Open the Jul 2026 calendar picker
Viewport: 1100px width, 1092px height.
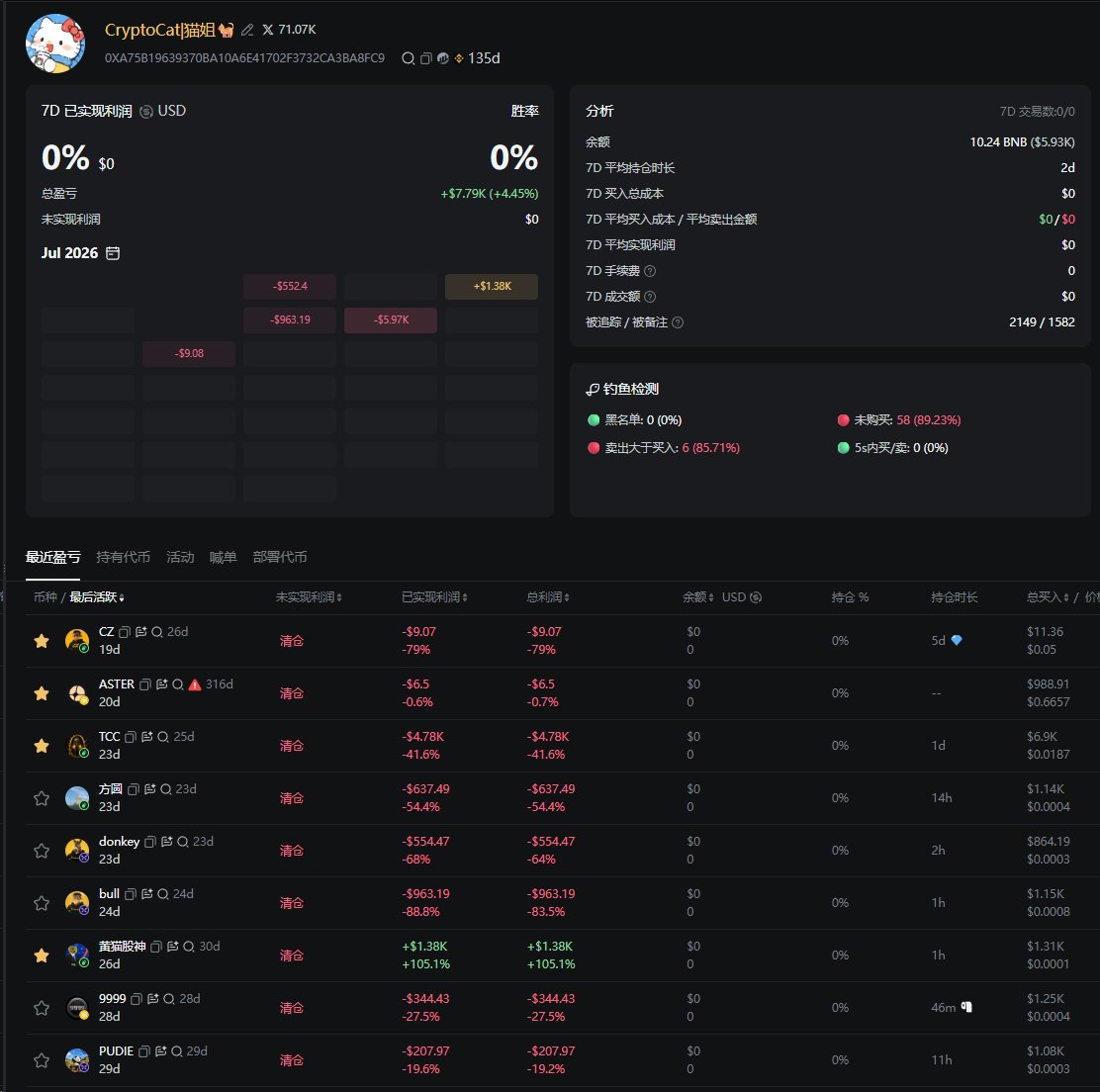112,253
